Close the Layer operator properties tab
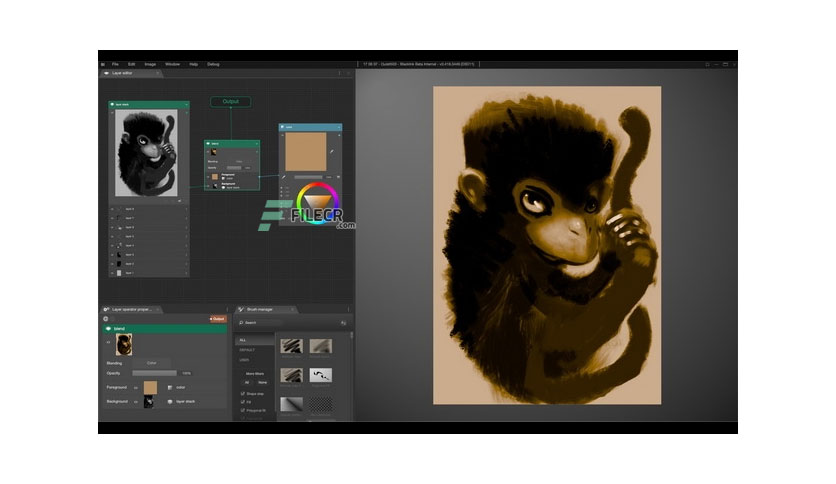 (160, 310)
